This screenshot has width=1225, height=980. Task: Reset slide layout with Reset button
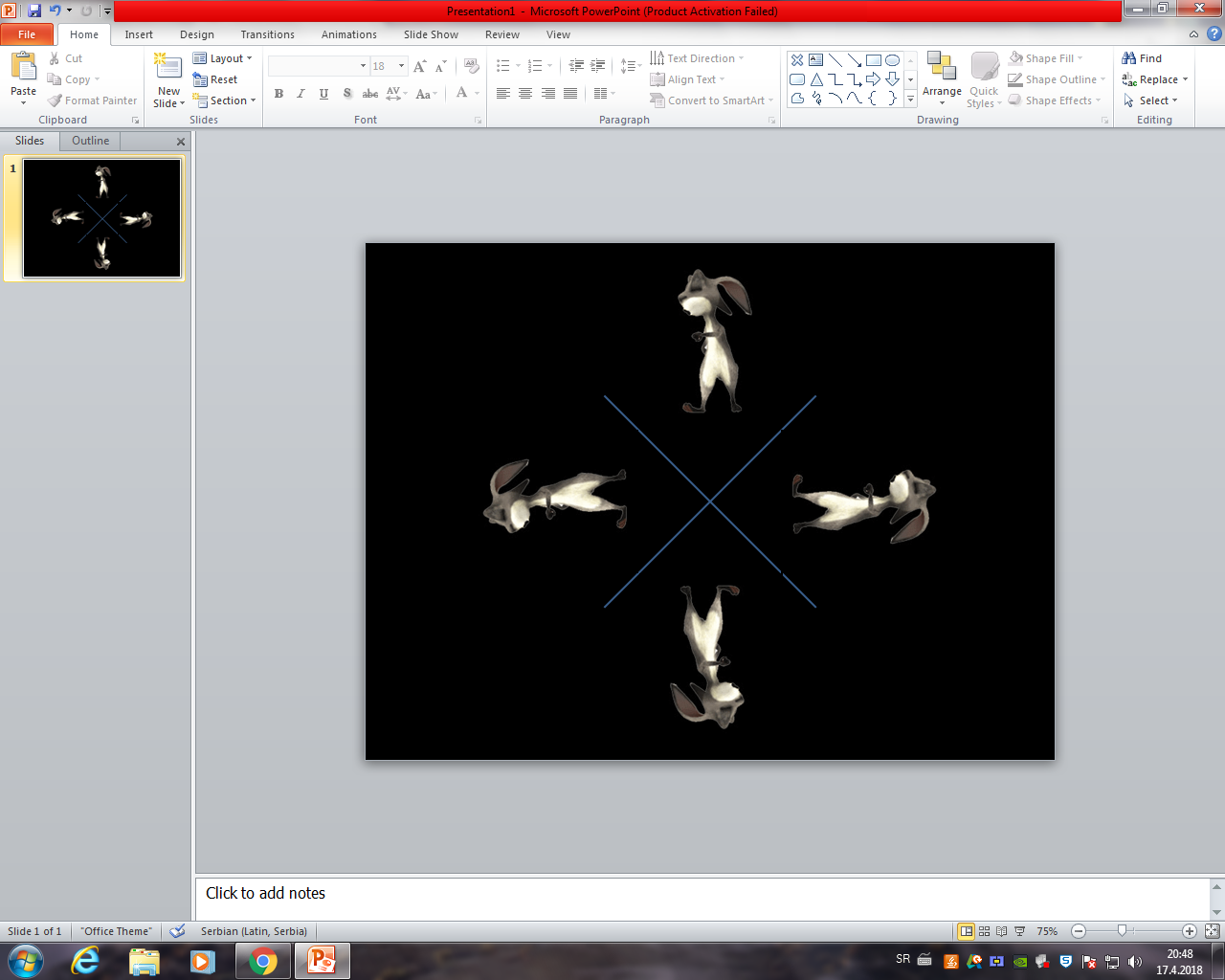coord(215,79)
